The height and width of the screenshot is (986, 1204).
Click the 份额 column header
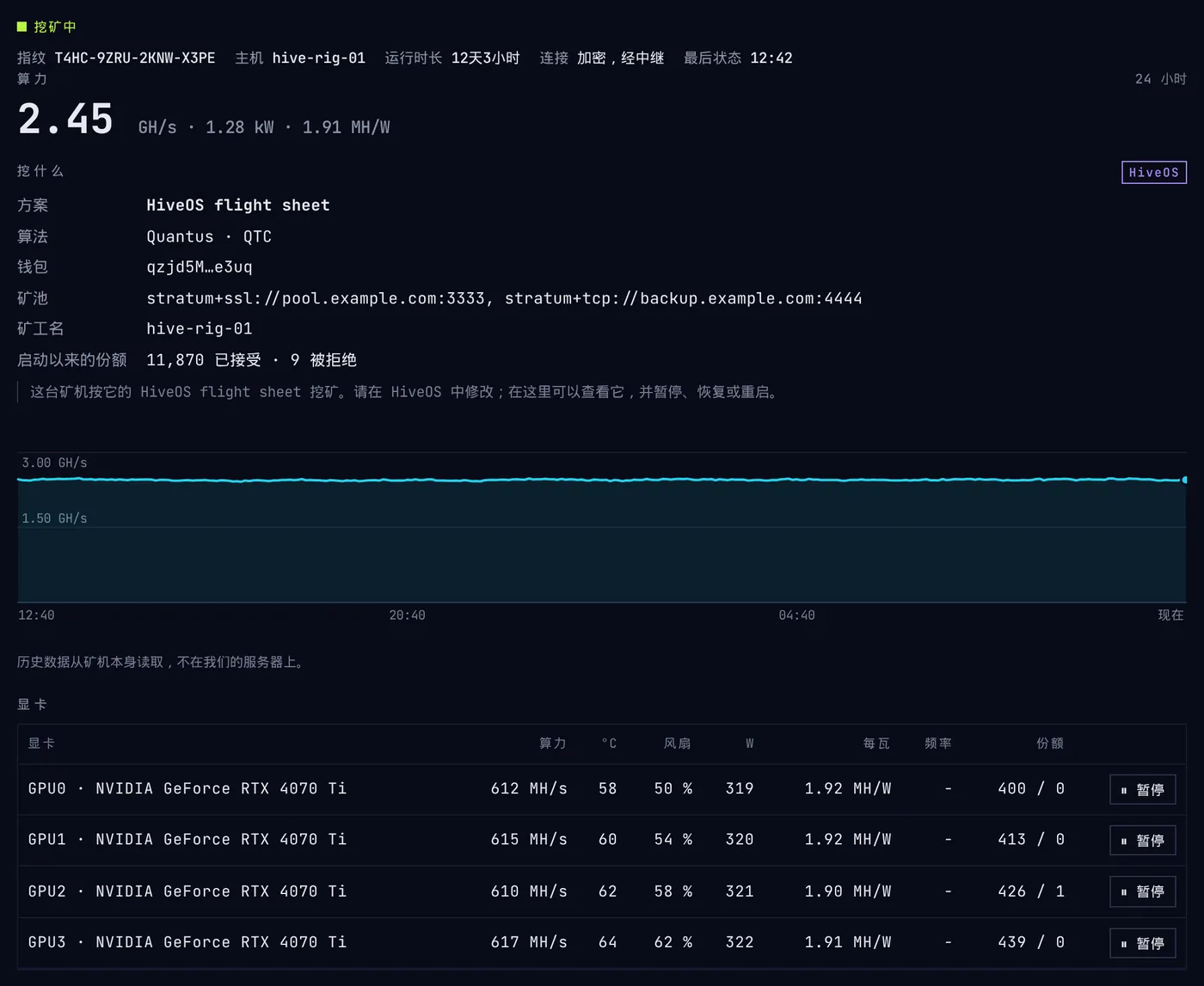click(x=1050, y=744)
